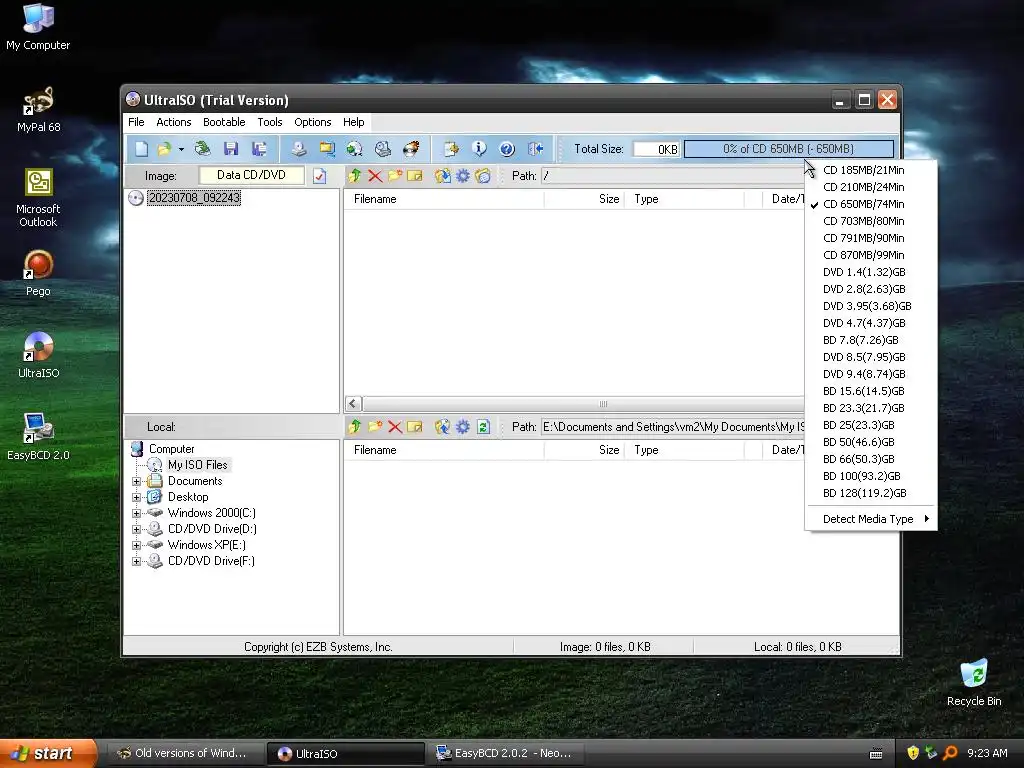Screen dimensions: 1024x768
Task: Click the Filename column header in image pane
Action: [x=443, y=199]
